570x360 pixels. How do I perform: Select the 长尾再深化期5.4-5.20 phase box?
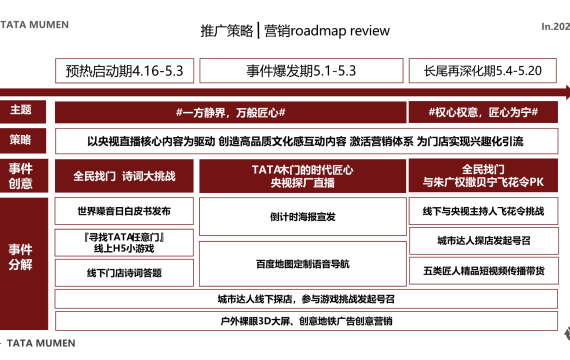click(x=483, y=71)
